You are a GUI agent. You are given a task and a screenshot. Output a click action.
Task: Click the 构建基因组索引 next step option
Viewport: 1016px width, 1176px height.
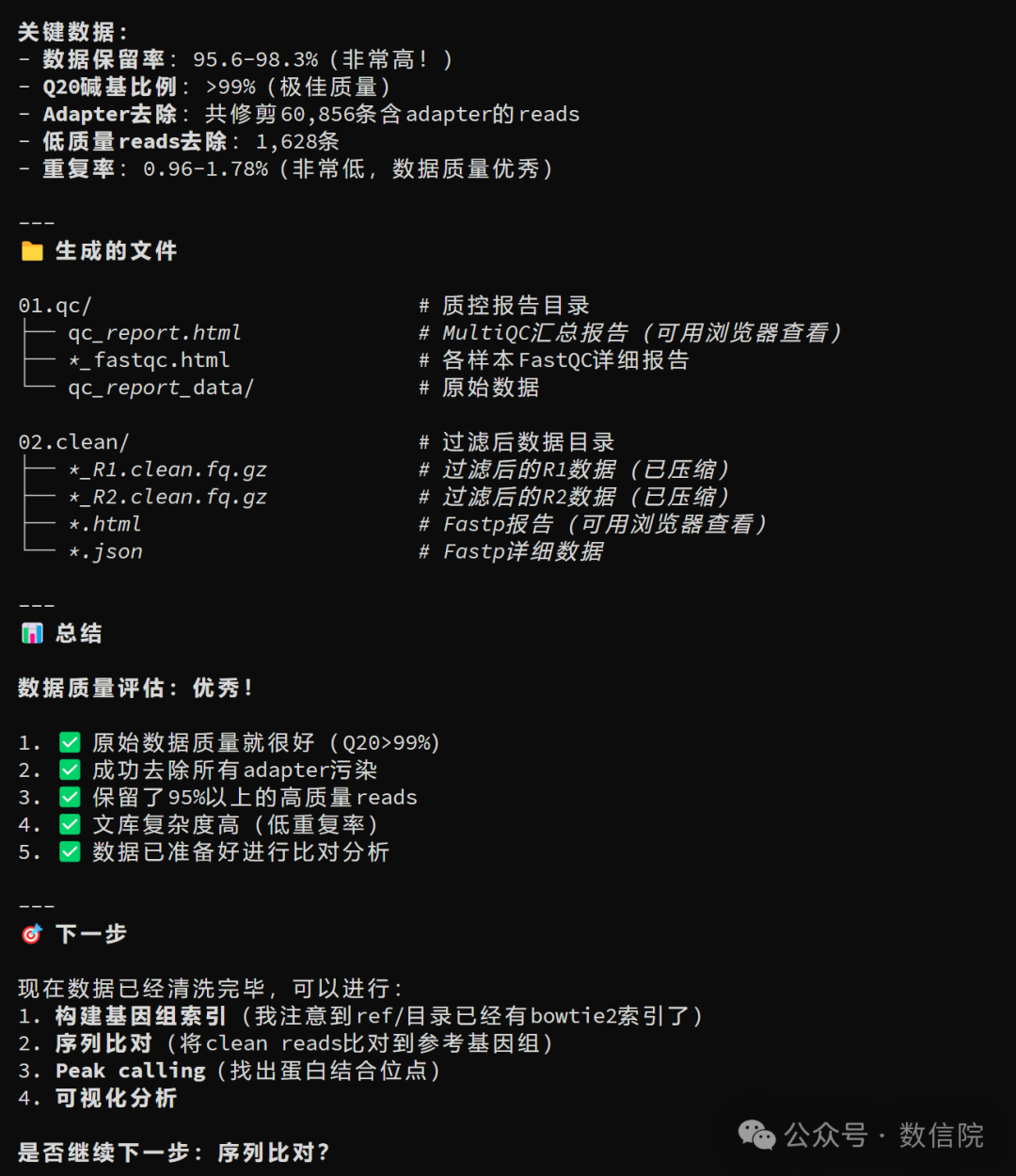pos(140,1016)
